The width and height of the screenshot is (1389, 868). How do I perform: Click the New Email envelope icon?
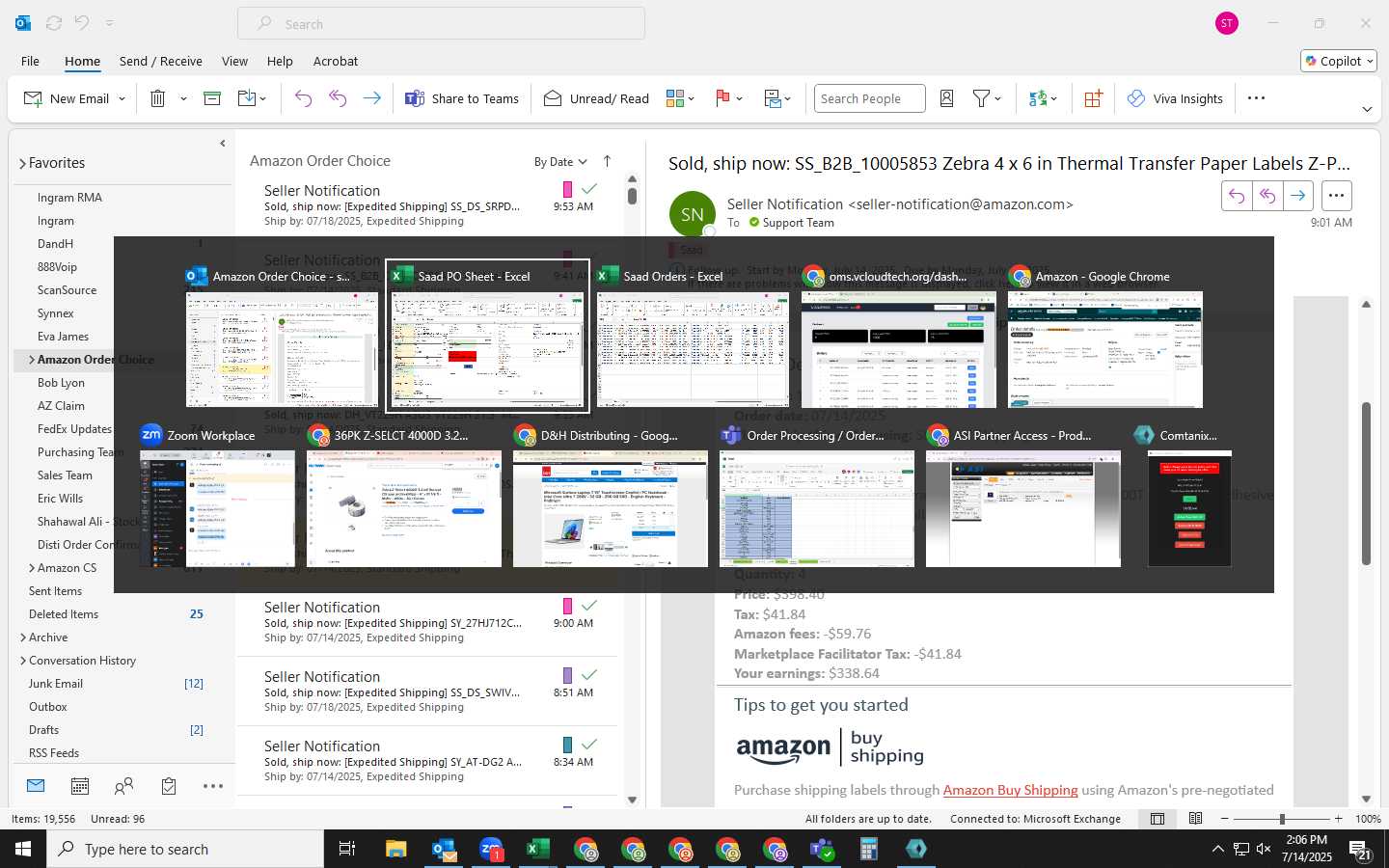(33, 98)
